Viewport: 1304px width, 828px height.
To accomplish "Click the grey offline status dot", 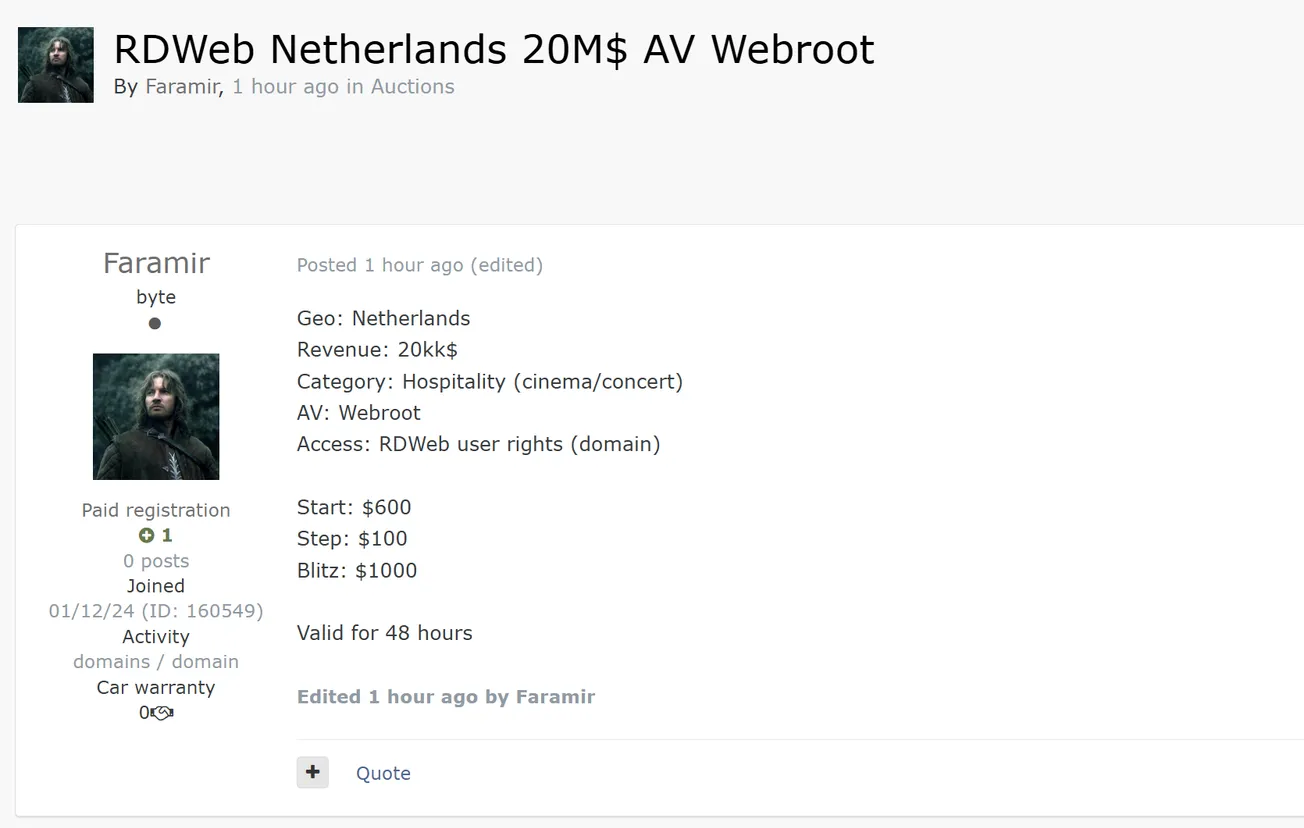I will pos(155,323).
